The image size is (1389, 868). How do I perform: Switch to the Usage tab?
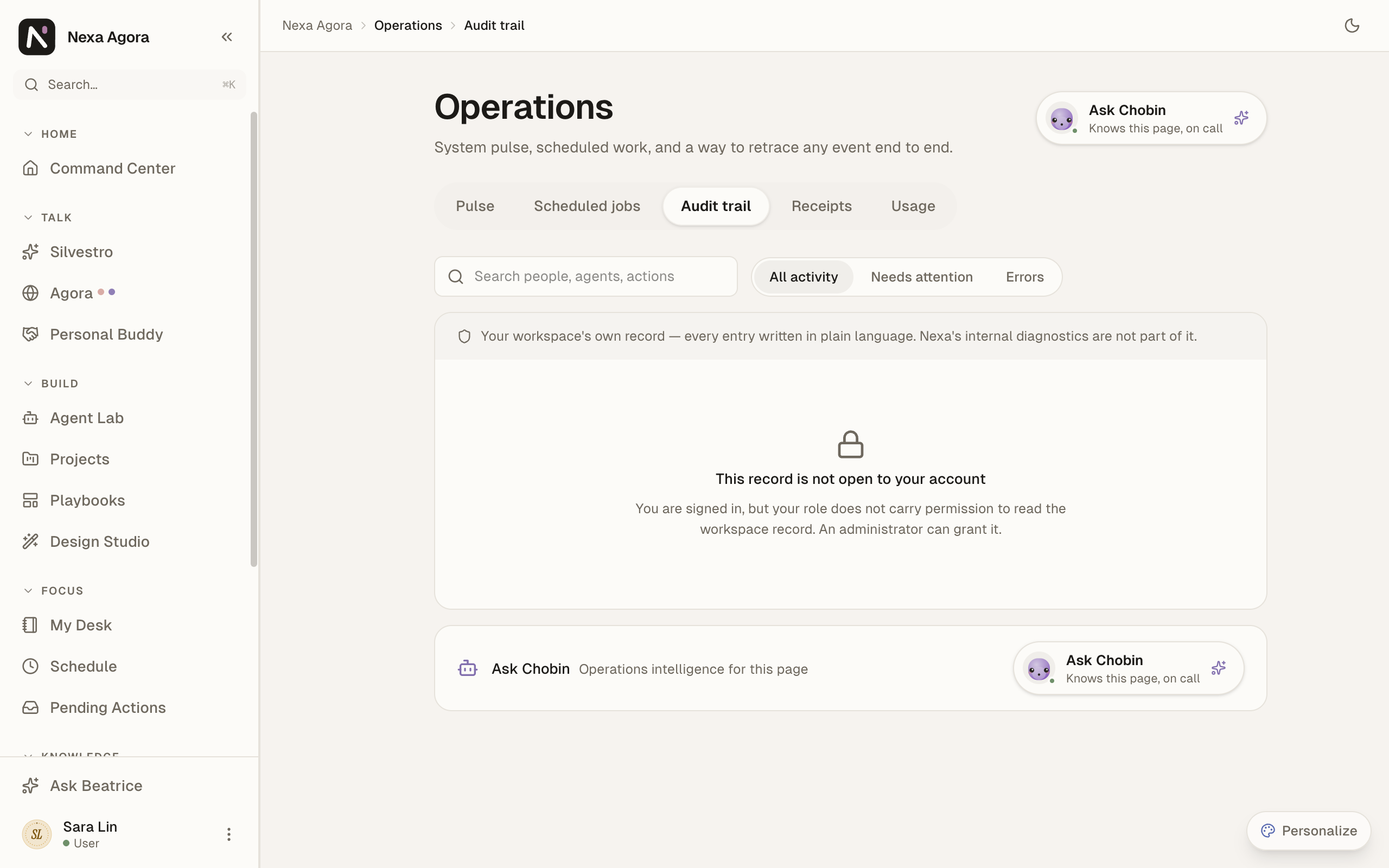tap(913, 206)
